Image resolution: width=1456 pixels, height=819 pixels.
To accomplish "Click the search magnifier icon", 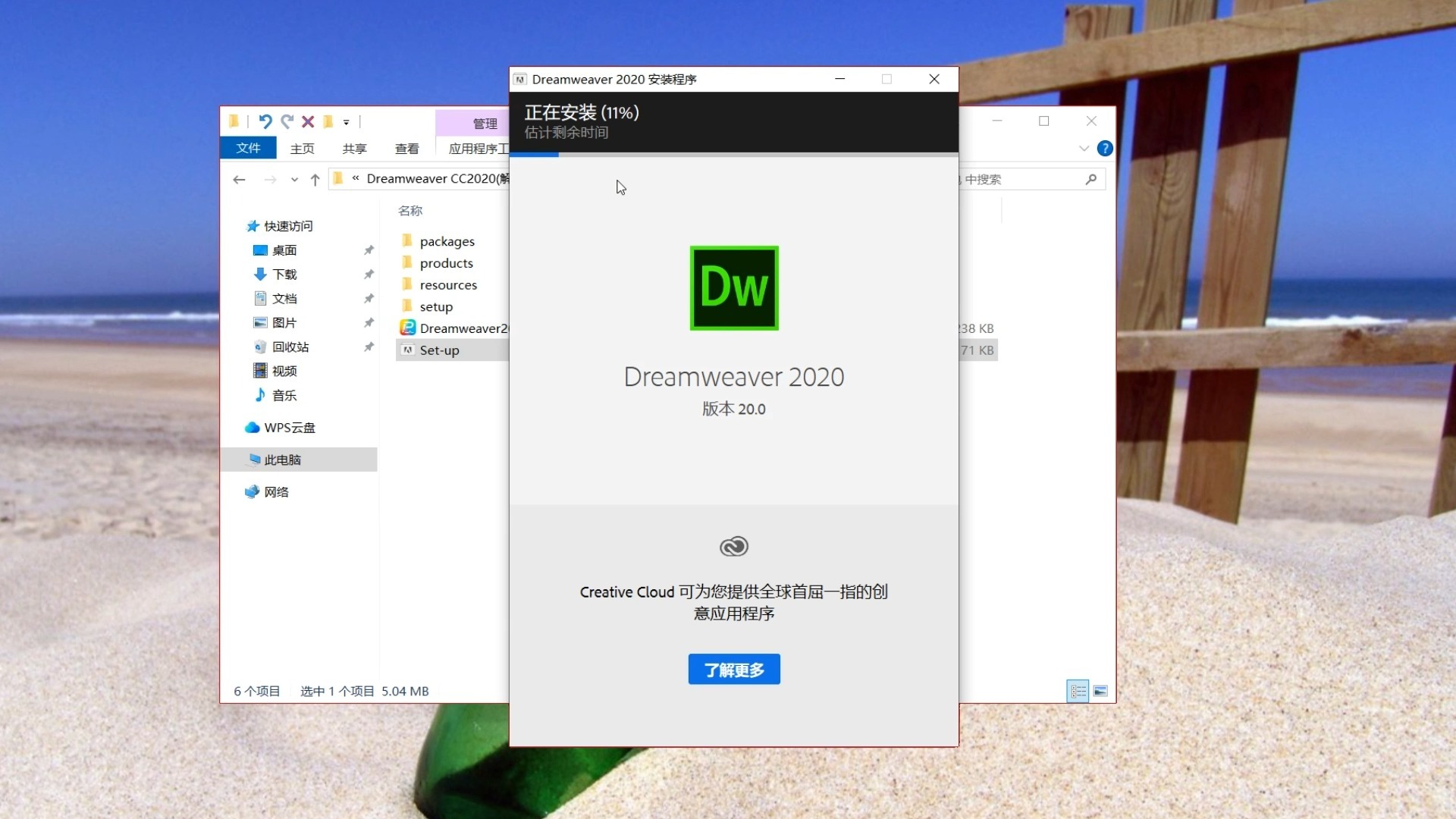I will point(1091,179).
